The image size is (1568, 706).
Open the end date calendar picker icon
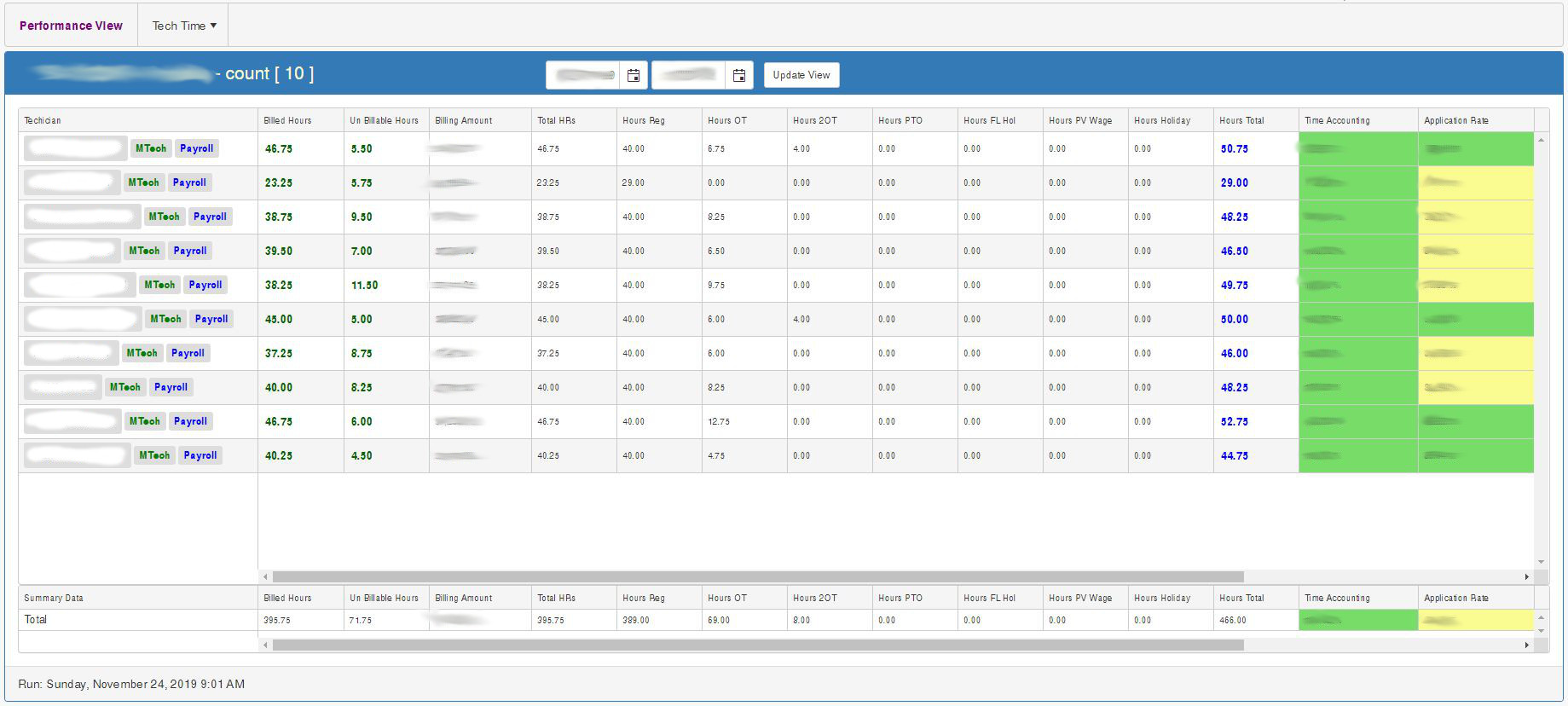pyautogui.click(x=739, y=75)
